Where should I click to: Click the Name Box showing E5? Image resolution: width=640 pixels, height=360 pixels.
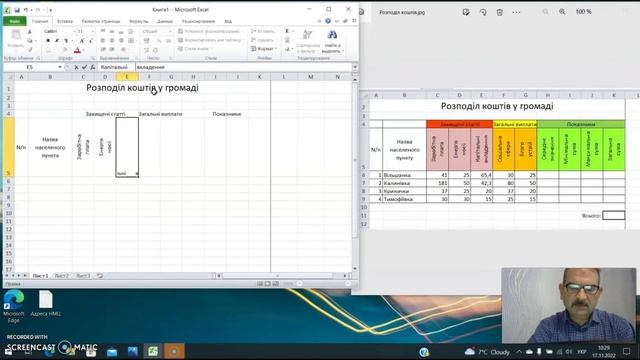(30, 67)
